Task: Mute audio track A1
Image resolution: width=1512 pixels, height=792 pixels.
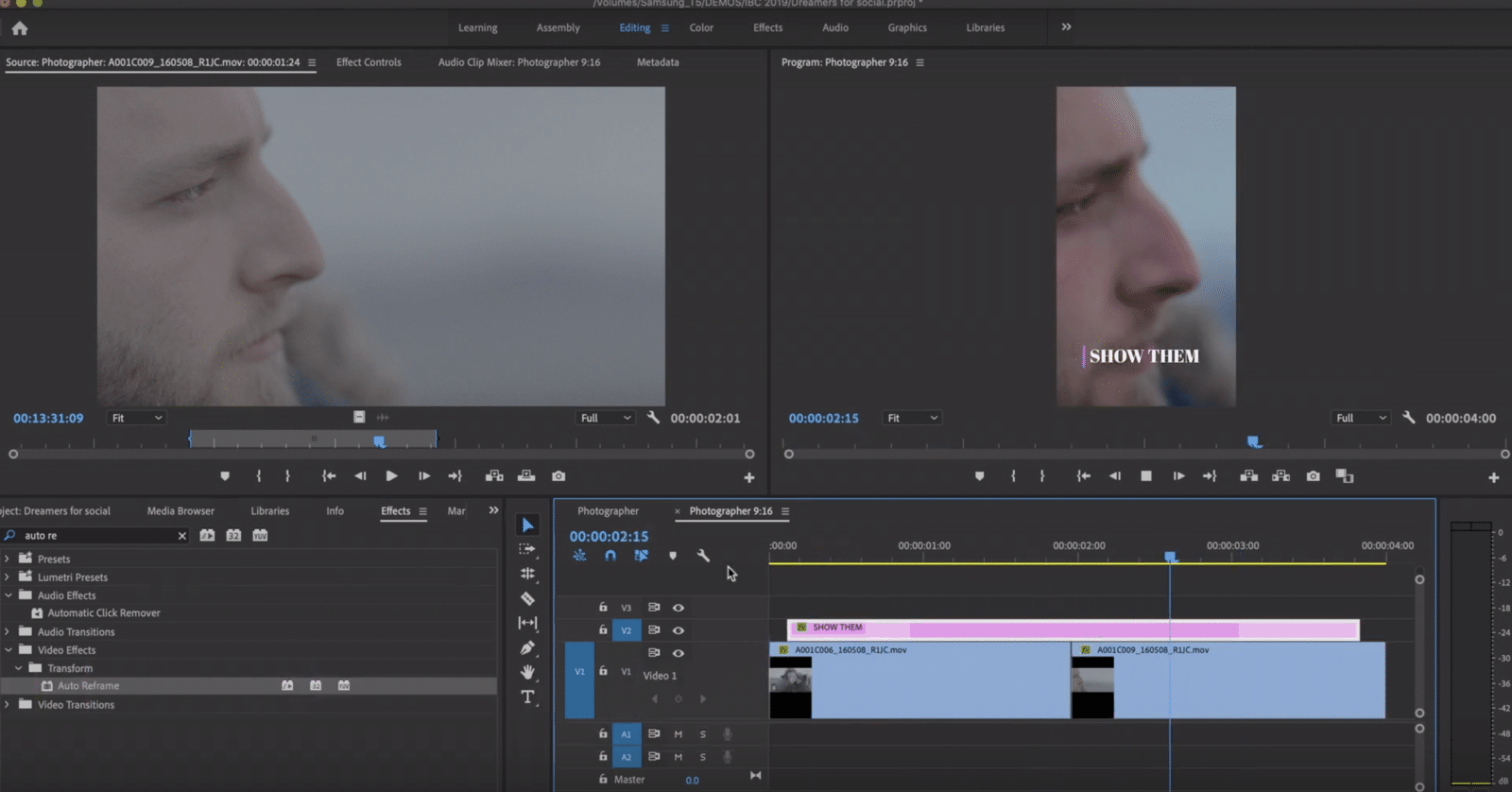Action: (x=678, y=733)
